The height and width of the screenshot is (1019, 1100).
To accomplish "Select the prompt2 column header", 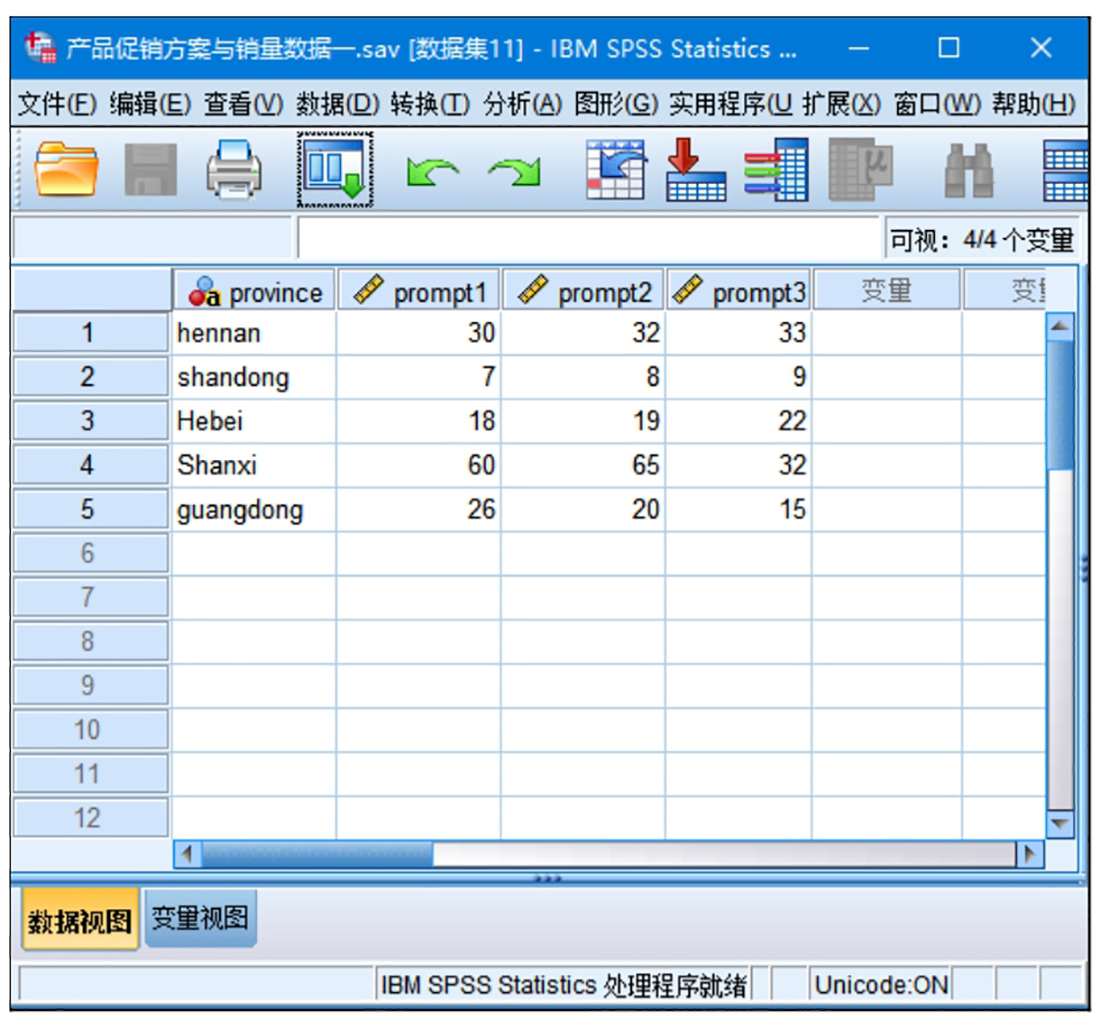I will [x=583, y=293].
